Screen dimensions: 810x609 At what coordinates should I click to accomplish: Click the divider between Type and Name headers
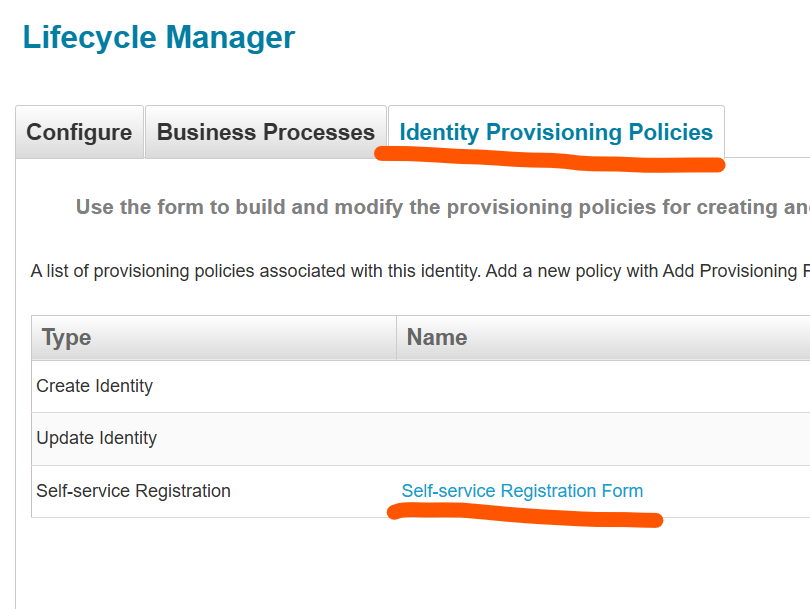point(396,338)
